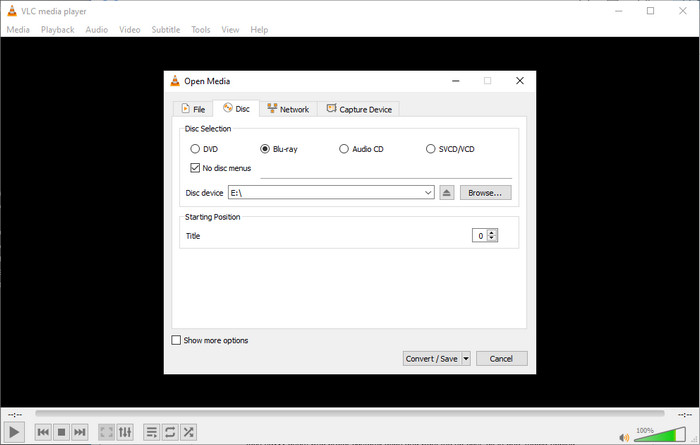
Task: Enable Show more options checkbox
Action: click(x=176, y=340)
